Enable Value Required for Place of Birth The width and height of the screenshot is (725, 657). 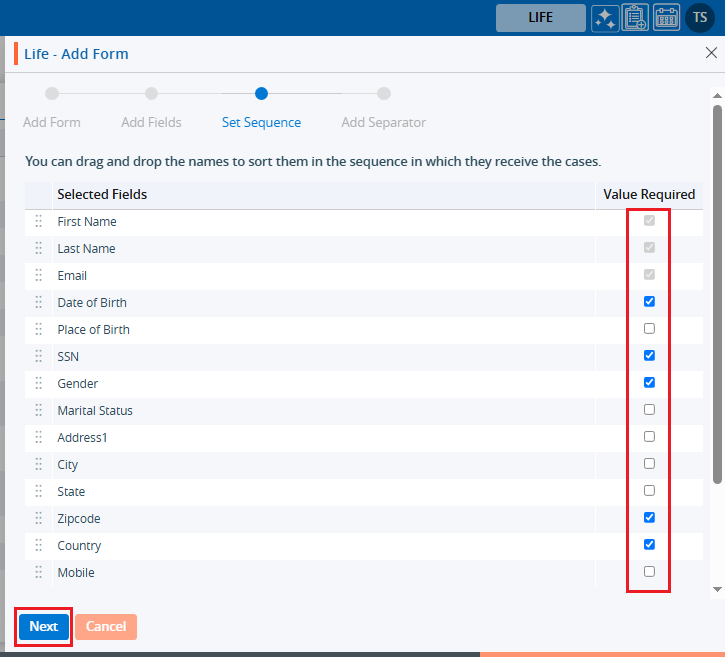coord(649,329)
